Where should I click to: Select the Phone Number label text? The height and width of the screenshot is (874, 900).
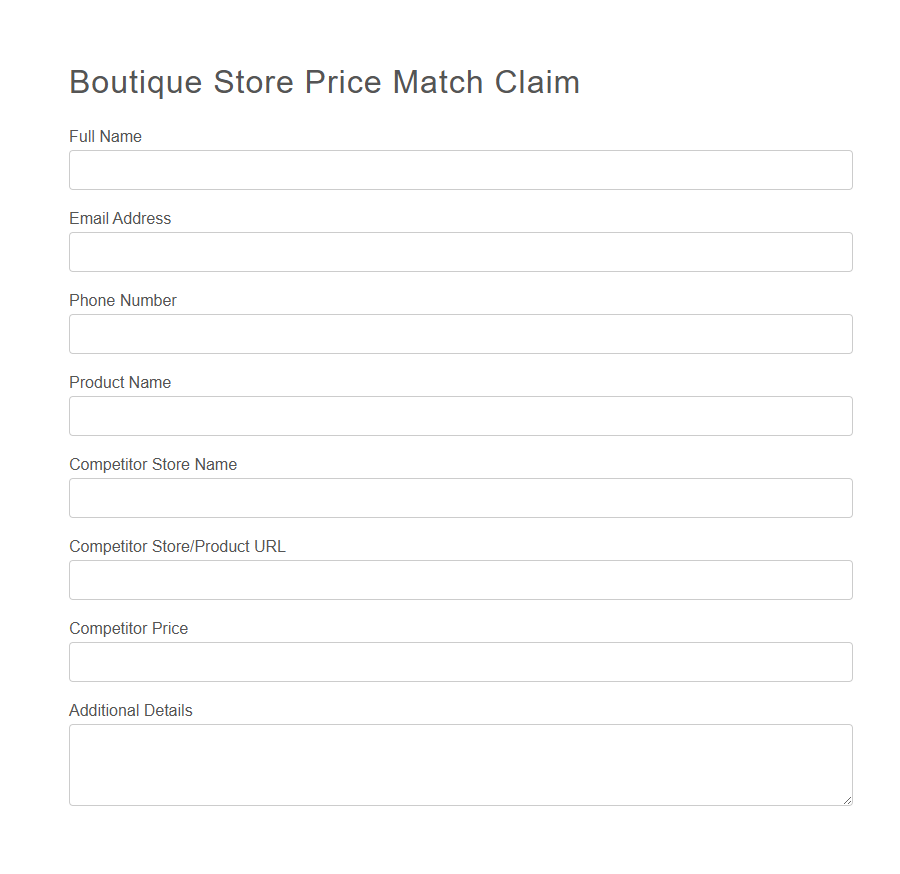pos(123,300)
